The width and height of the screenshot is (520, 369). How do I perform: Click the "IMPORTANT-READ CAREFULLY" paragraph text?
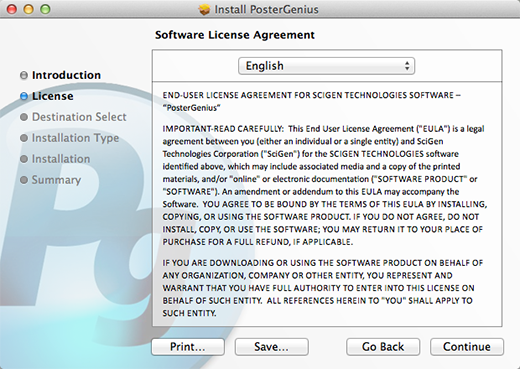[x=324, y=185]
